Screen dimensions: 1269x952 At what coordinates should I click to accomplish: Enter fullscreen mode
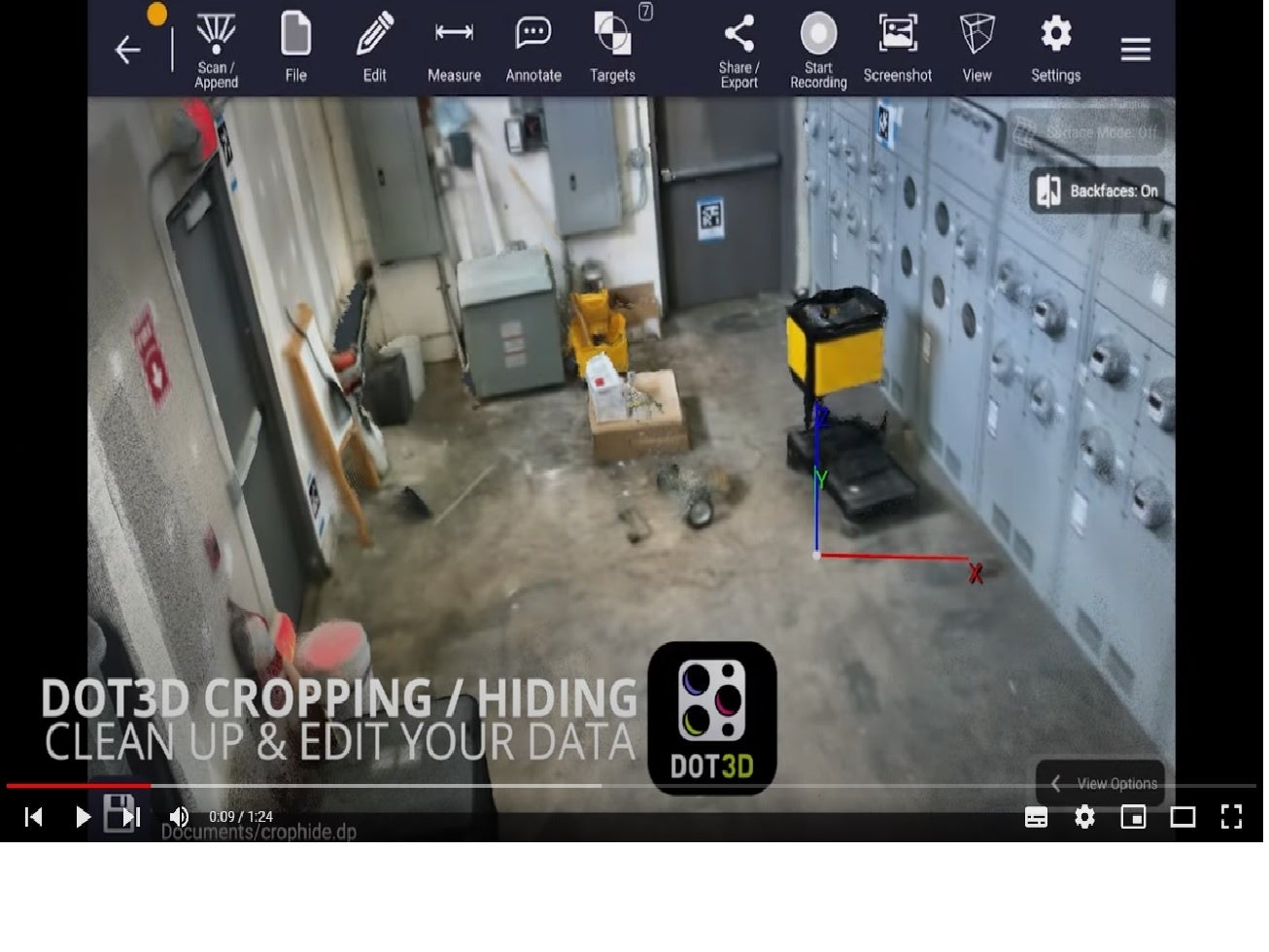1231,817
